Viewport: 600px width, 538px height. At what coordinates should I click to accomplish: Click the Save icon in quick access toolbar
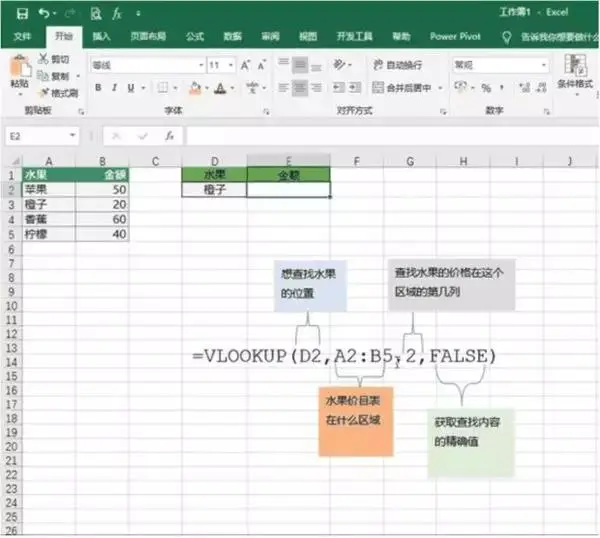[22, 14]
